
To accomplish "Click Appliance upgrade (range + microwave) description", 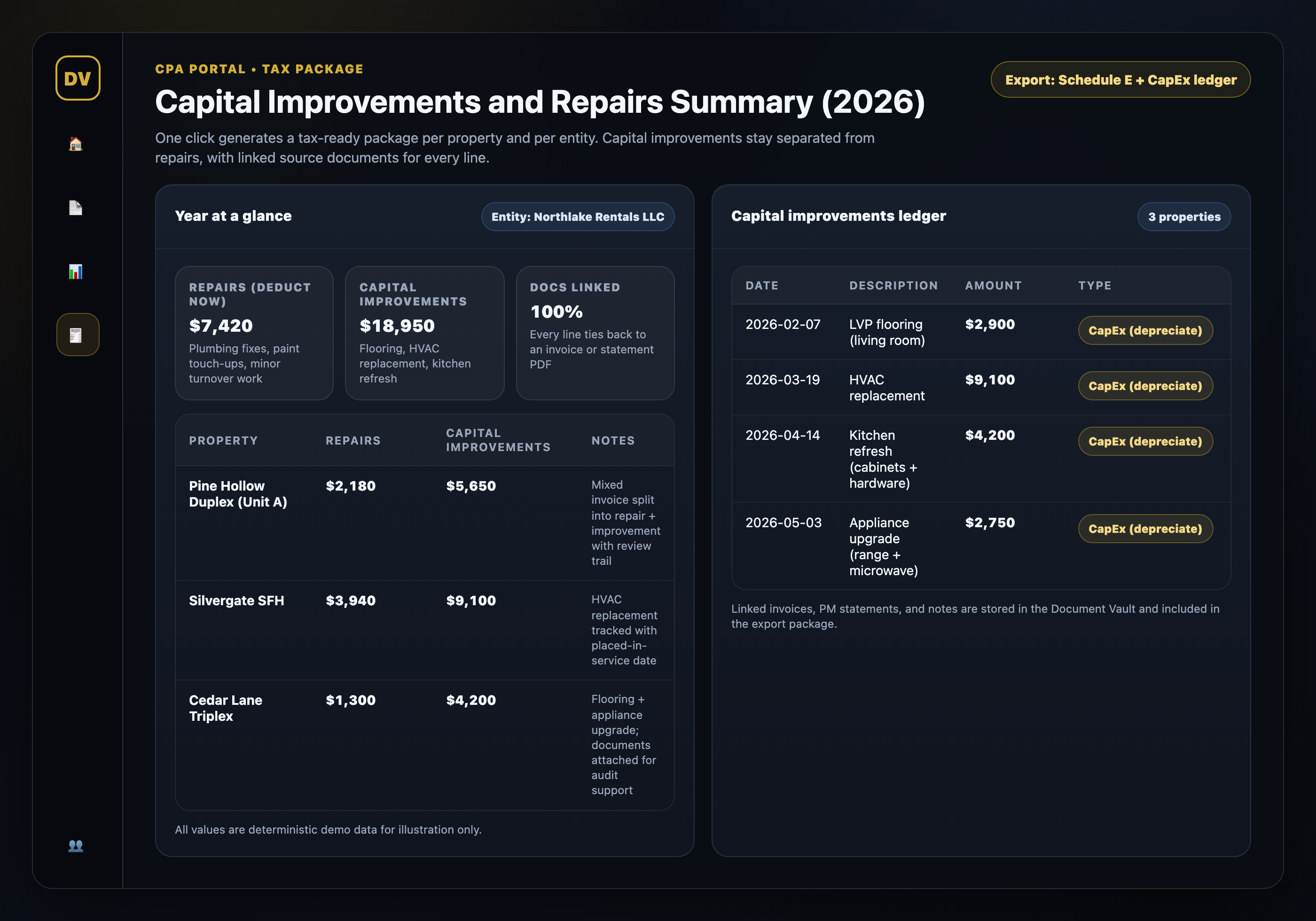I will click(883, 547).
